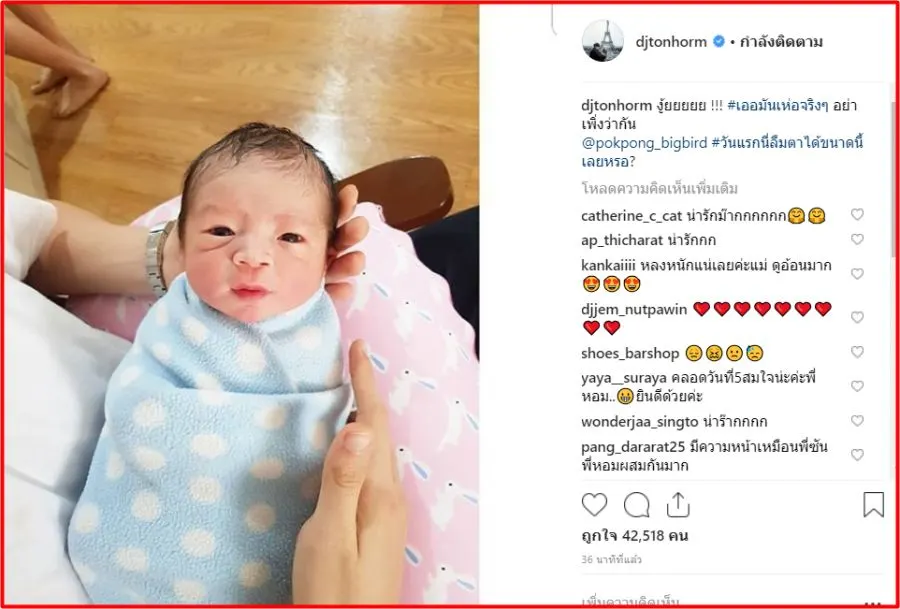Open the comment bubble icon
This screenshot has width=900, height=609.
pos(637,506)
